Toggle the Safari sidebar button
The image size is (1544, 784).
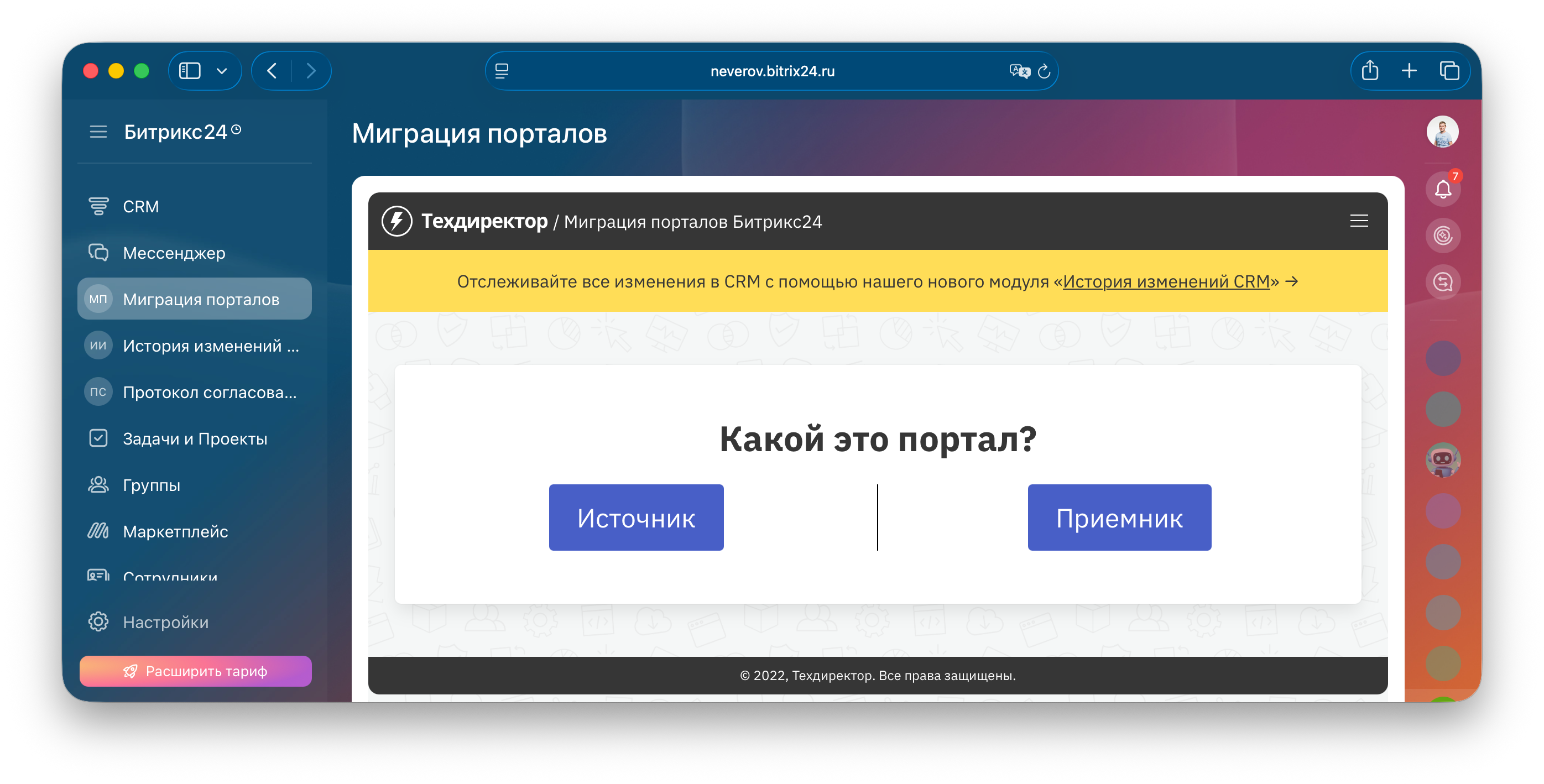click(190, 71)
